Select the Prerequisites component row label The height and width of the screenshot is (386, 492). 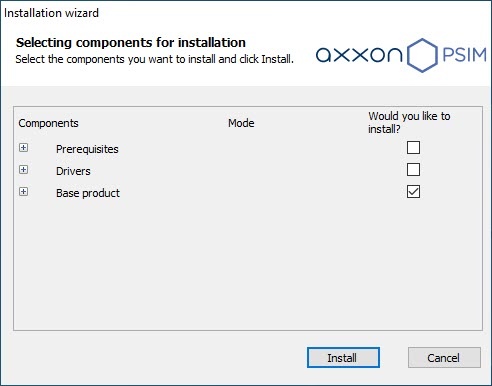(x=87, y=149)
